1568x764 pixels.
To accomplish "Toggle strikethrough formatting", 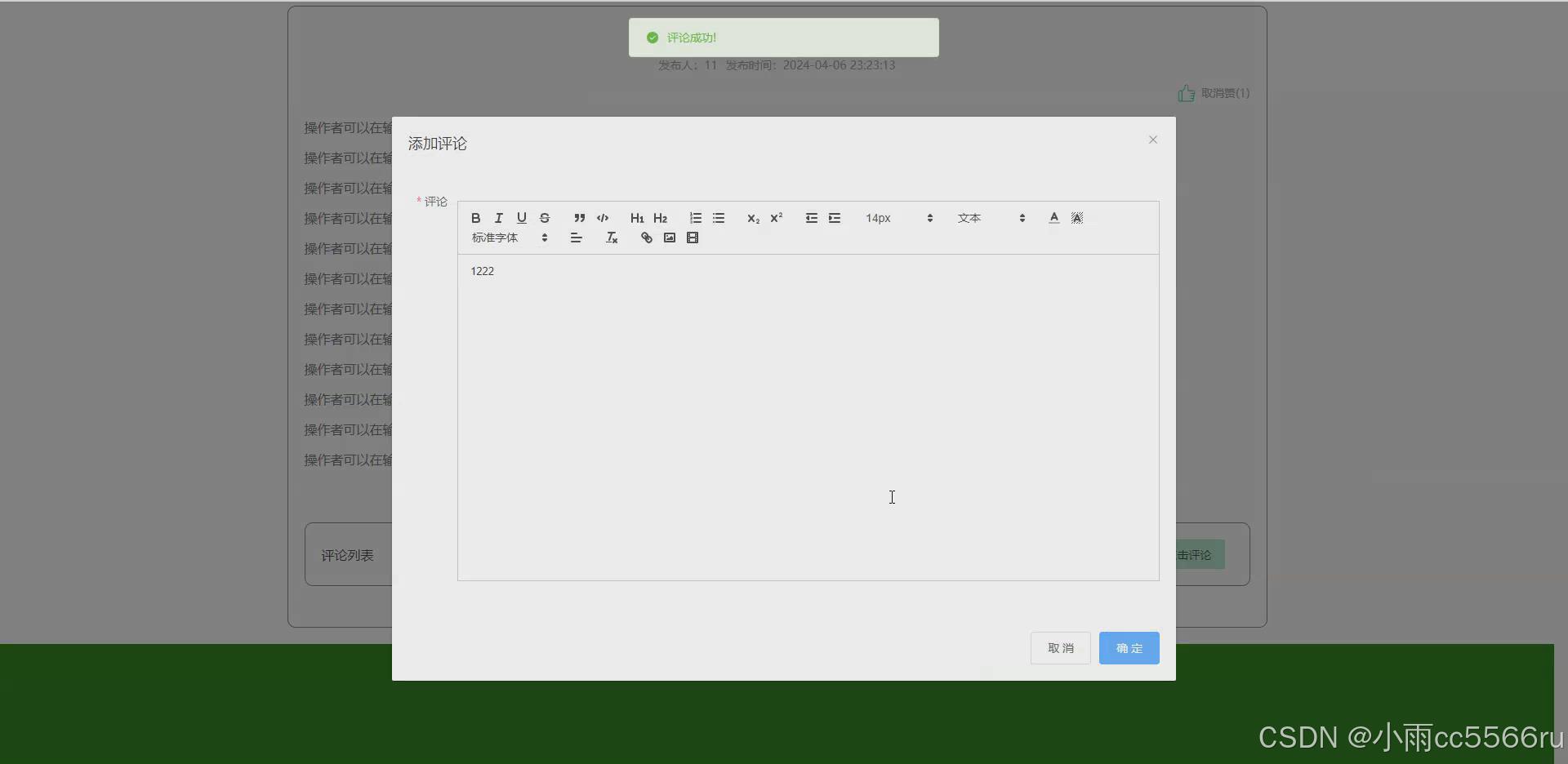I will pyautogui.click(x=545, y=218).
